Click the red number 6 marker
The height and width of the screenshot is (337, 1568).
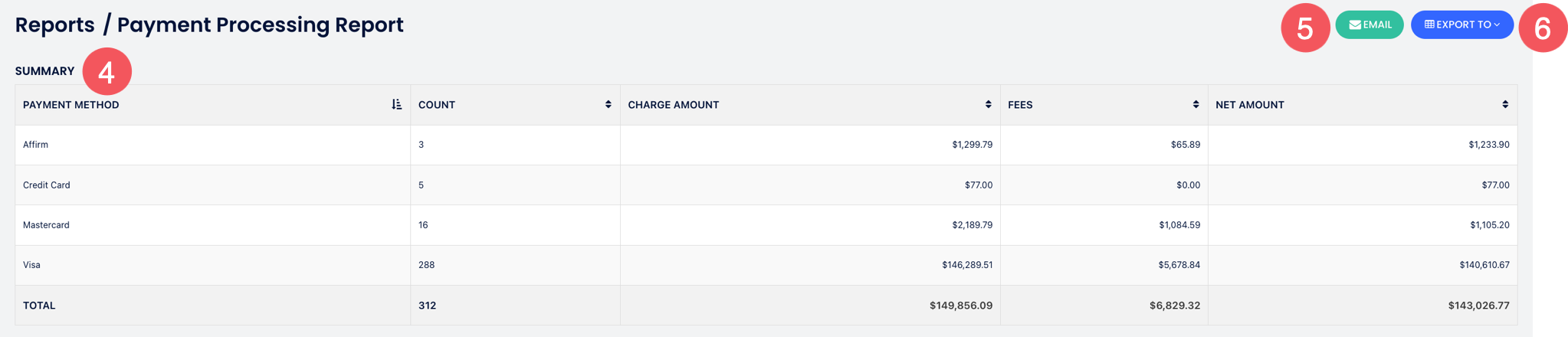click(1542, 28)
